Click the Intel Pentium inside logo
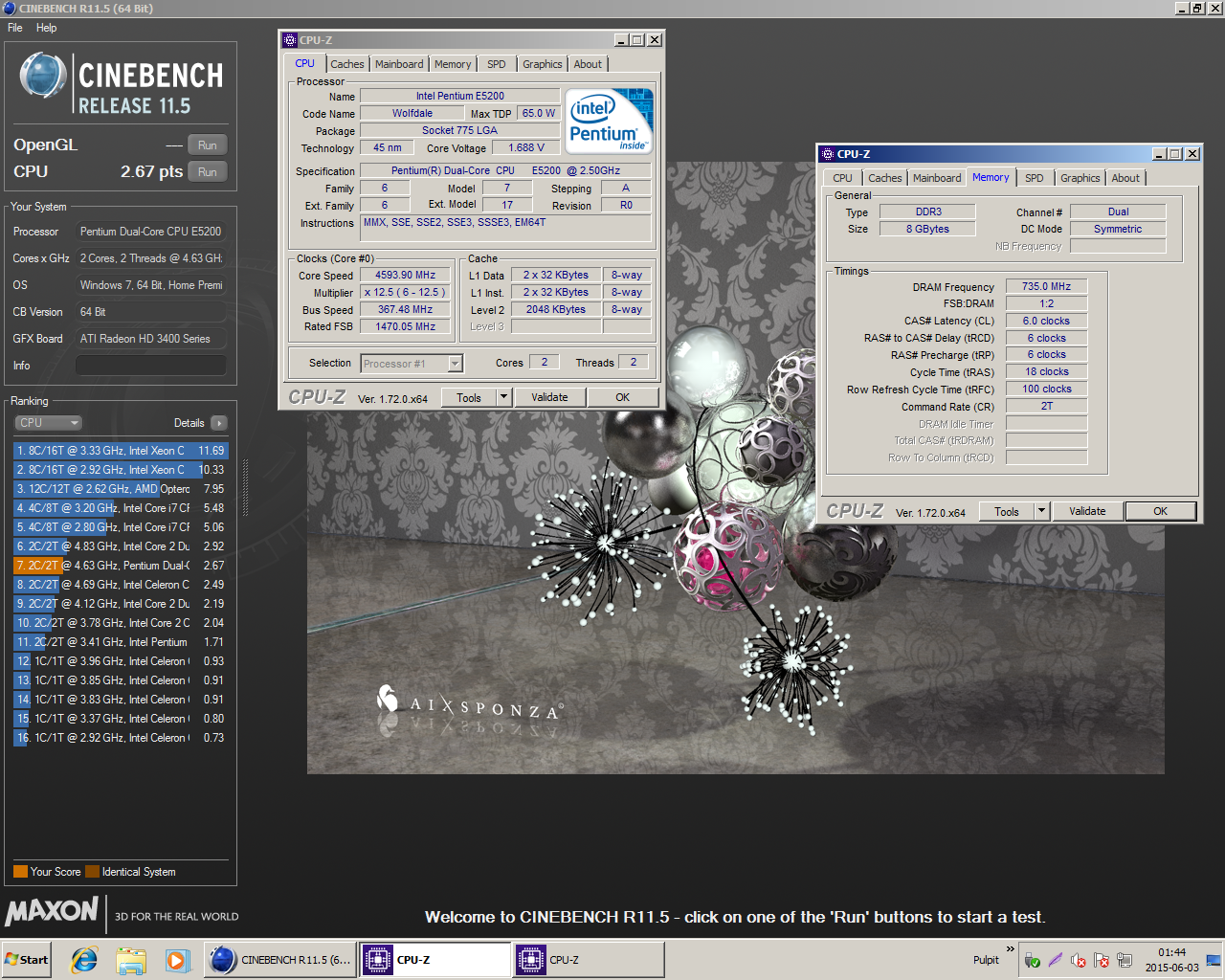 coord(609,121)
